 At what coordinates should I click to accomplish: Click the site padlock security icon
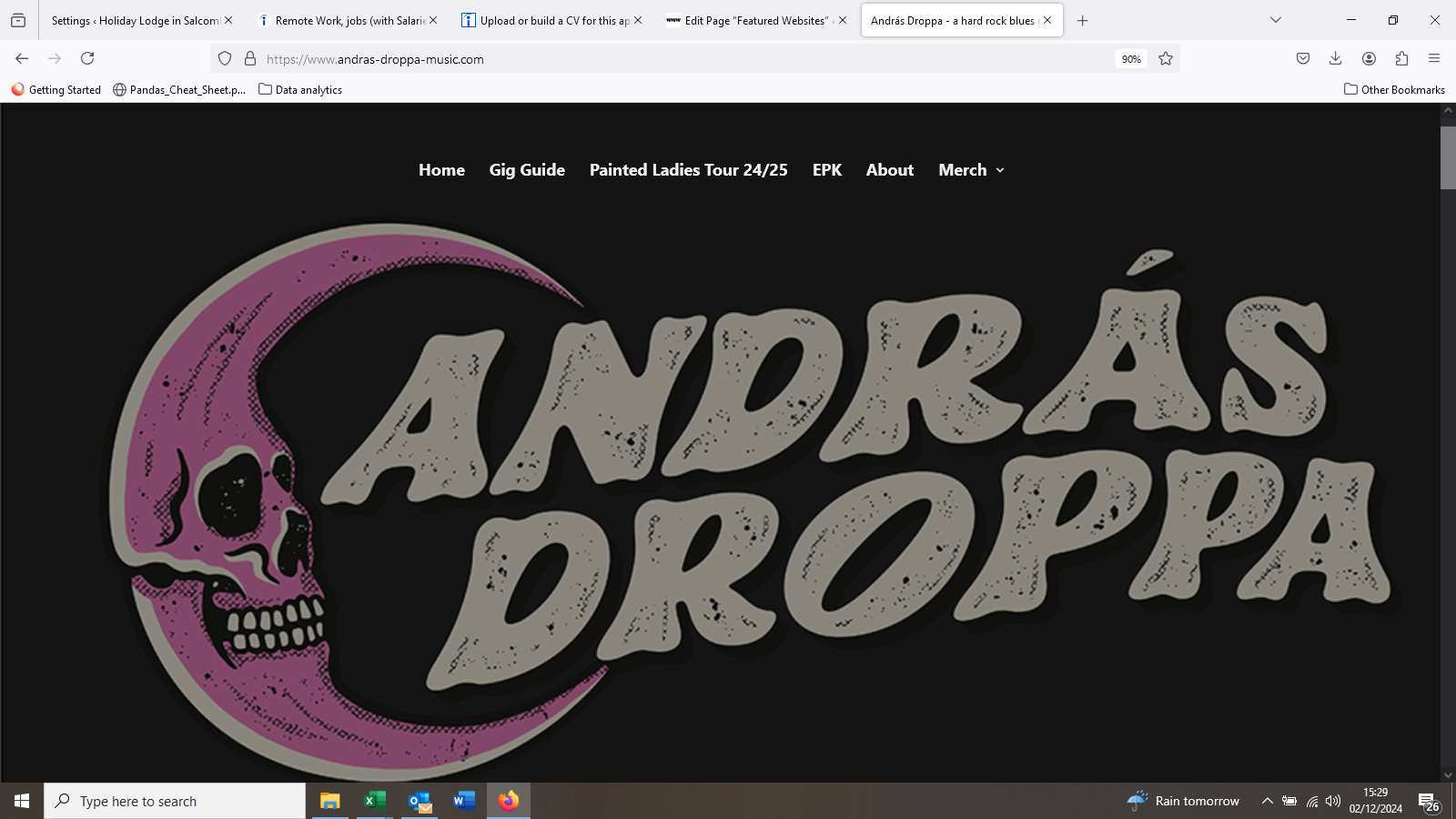[x=250, y=58]
